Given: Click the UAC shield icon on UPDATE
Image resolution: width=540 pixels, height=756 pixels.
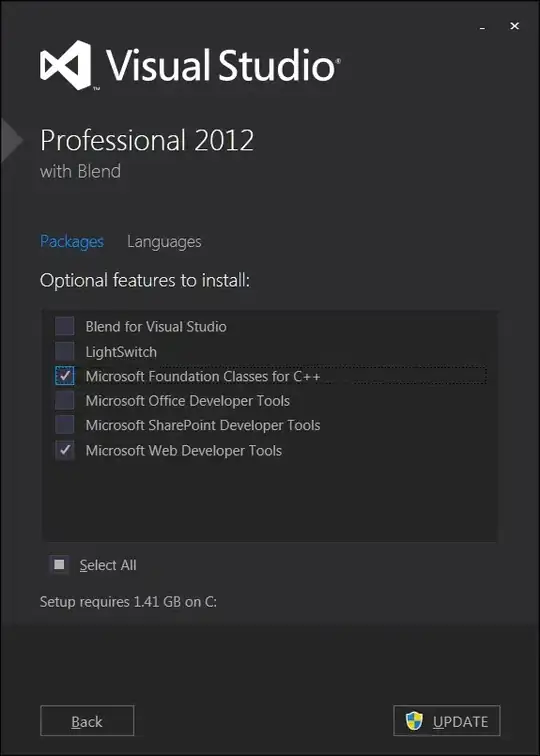Looking at the screenshot, I should tap(414, 721).
